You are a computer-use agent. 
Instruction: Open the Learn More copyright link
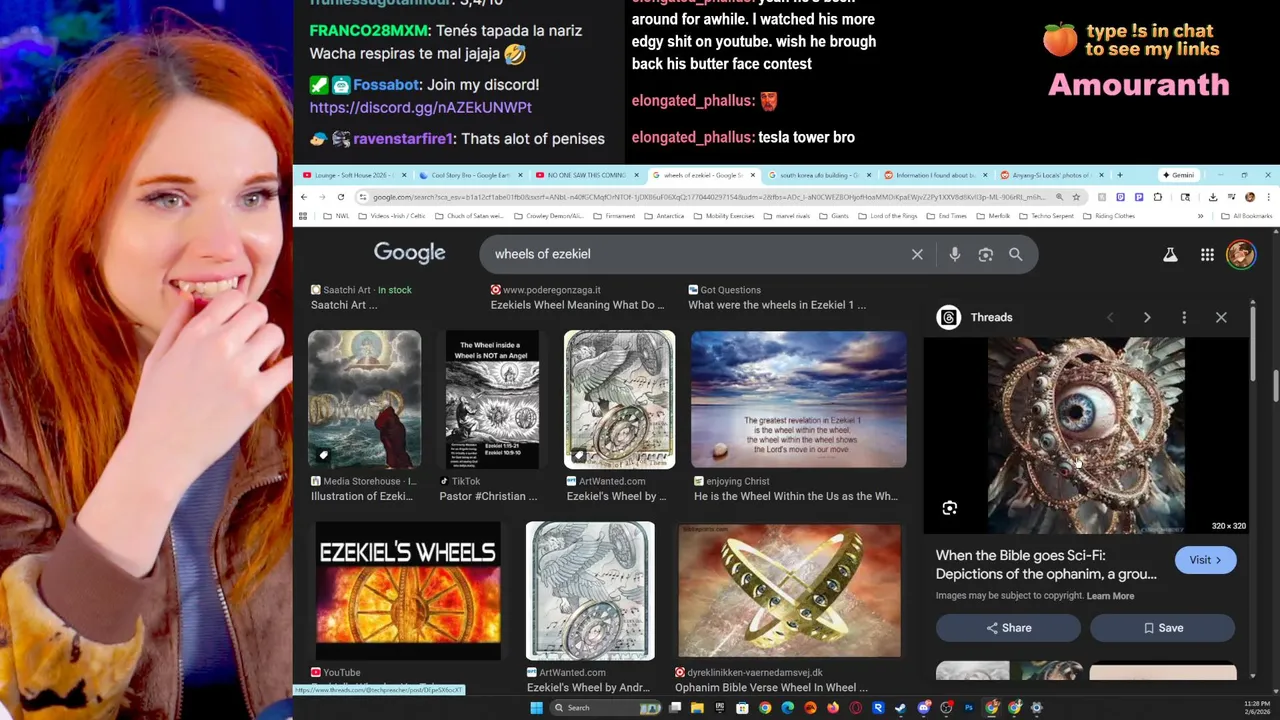click(1110, 596)
